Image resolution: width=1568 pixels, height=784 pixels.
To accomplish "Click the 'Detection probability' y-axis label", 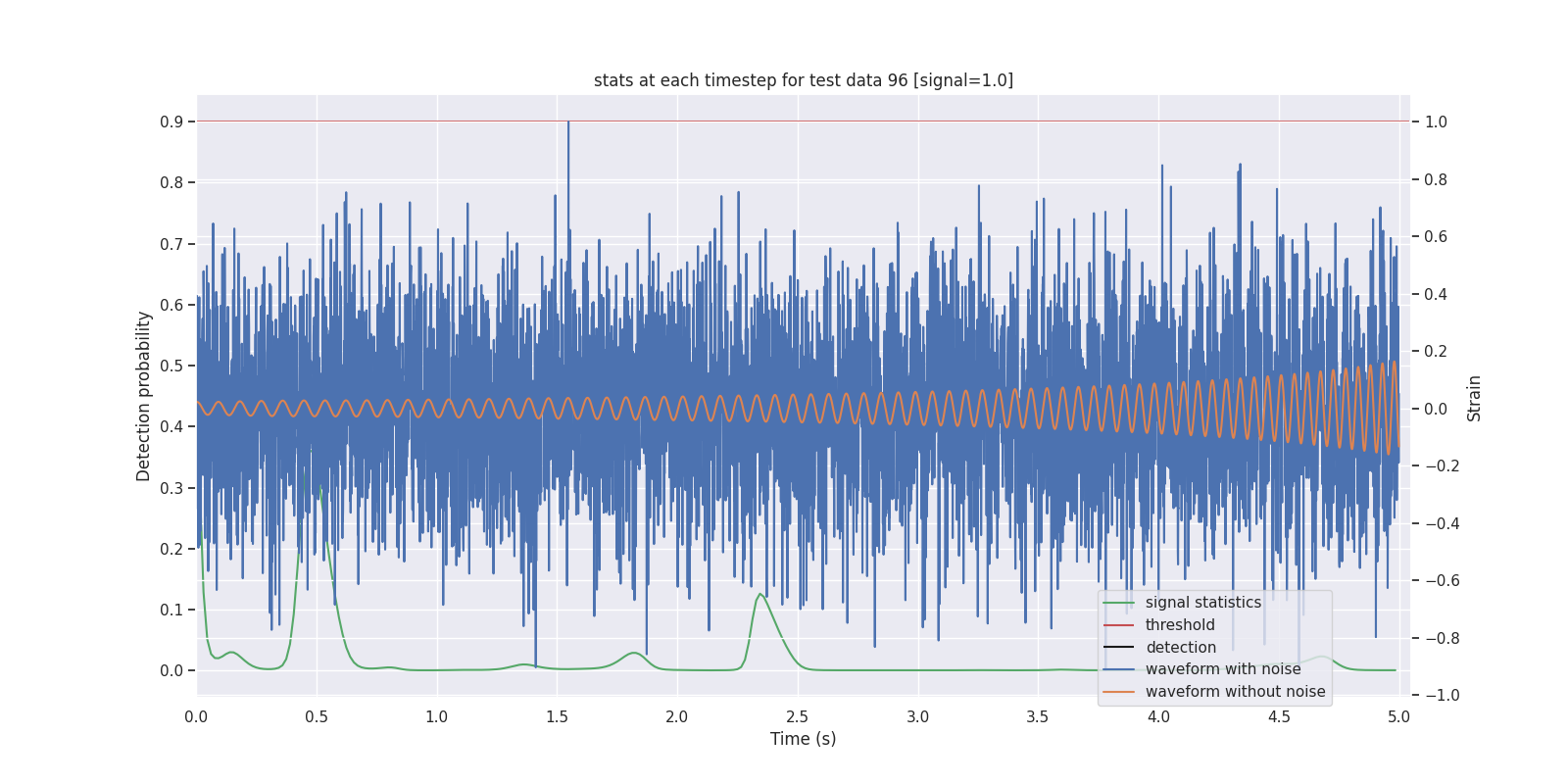I will [144, 396].
